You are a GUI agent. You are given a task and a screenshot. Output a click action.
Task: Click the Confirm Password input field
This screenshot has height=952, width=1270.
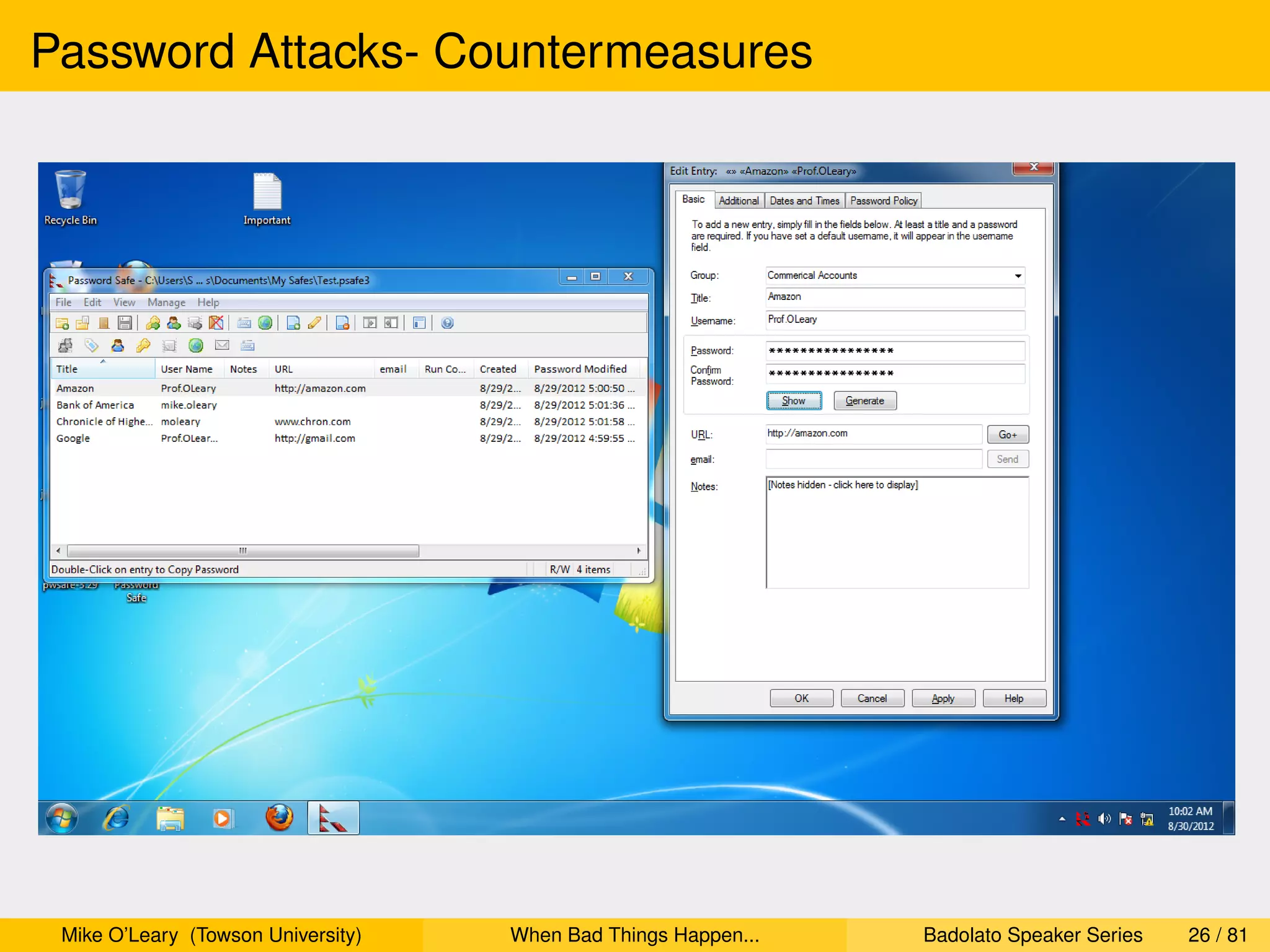coord(895,374)
